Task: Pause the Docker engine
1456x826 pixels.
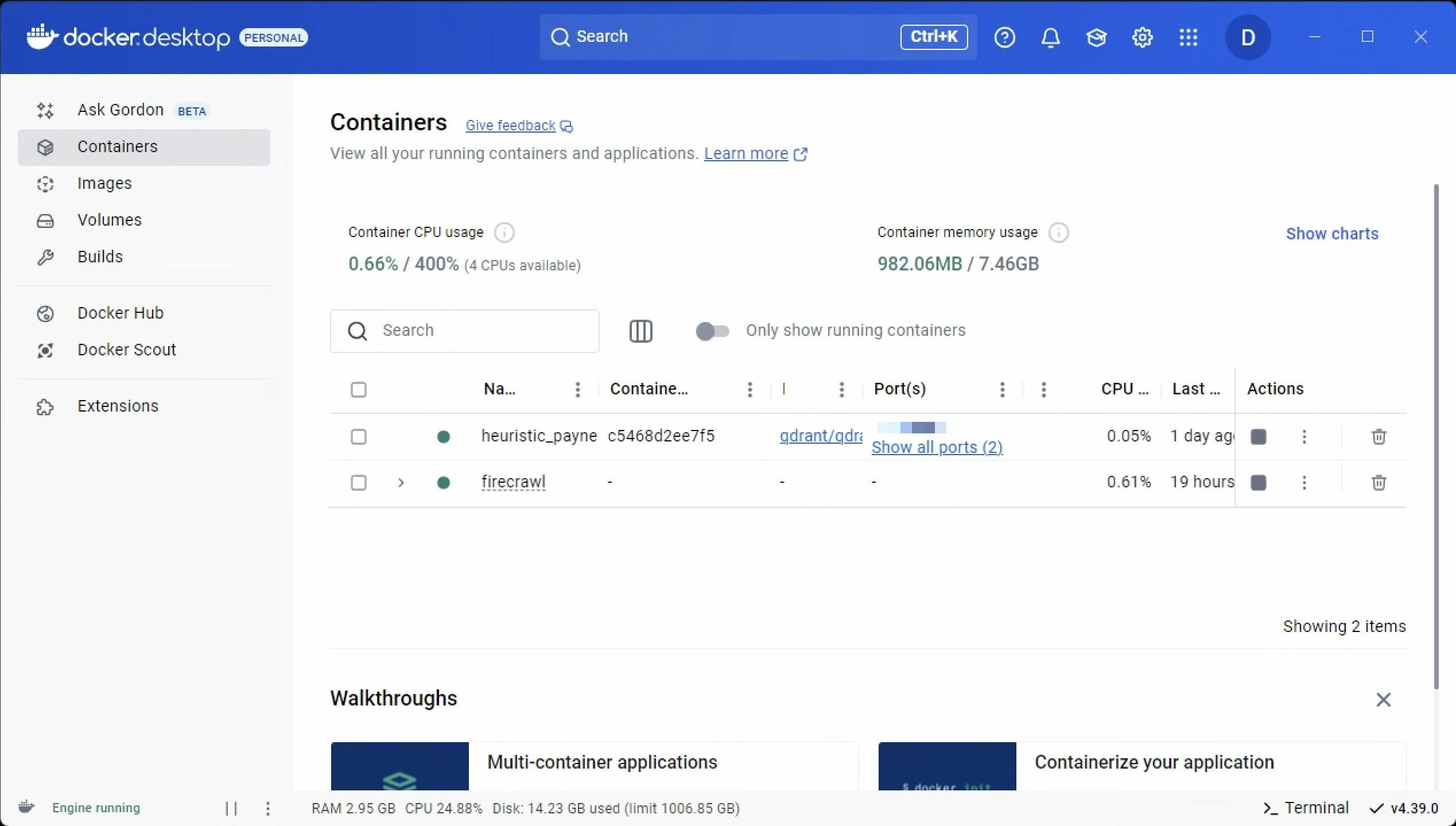Action: [231, 808]
